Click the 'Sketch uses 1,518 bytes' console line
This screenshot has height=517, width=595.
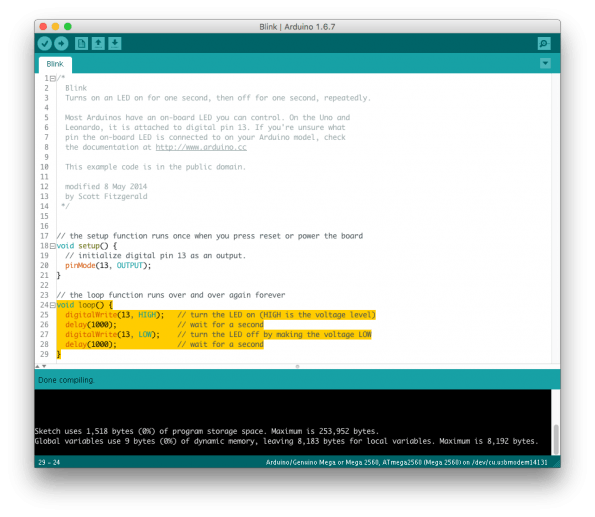206,432
